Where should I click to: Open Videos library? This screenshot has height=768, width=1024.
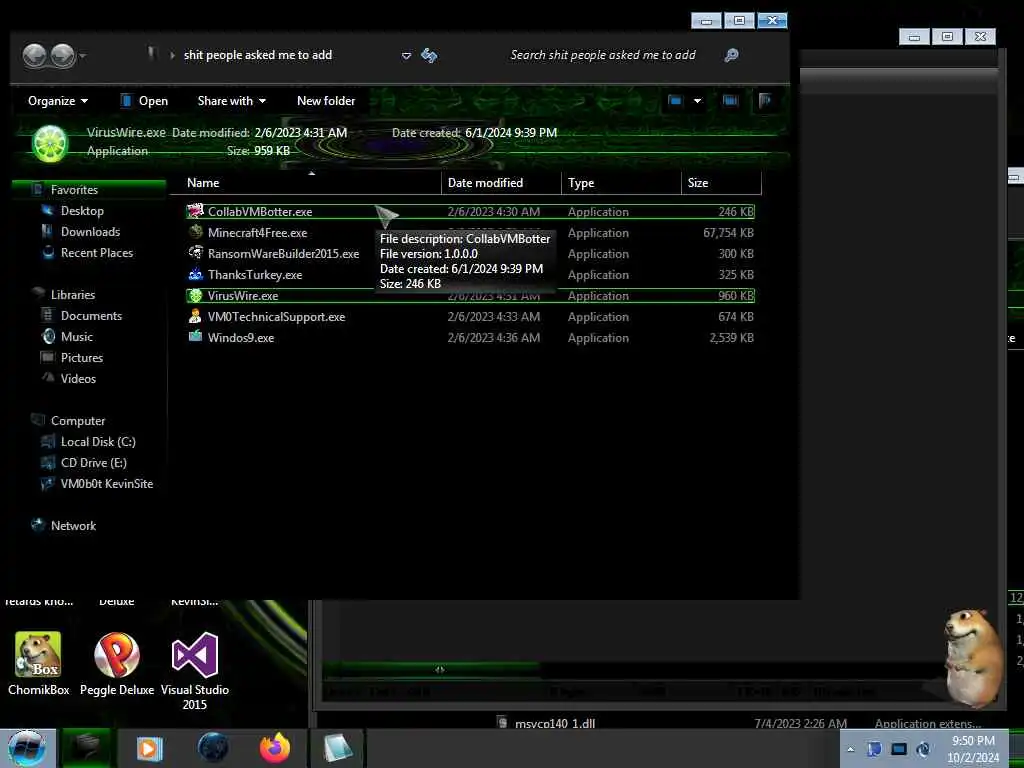(78, 379)
